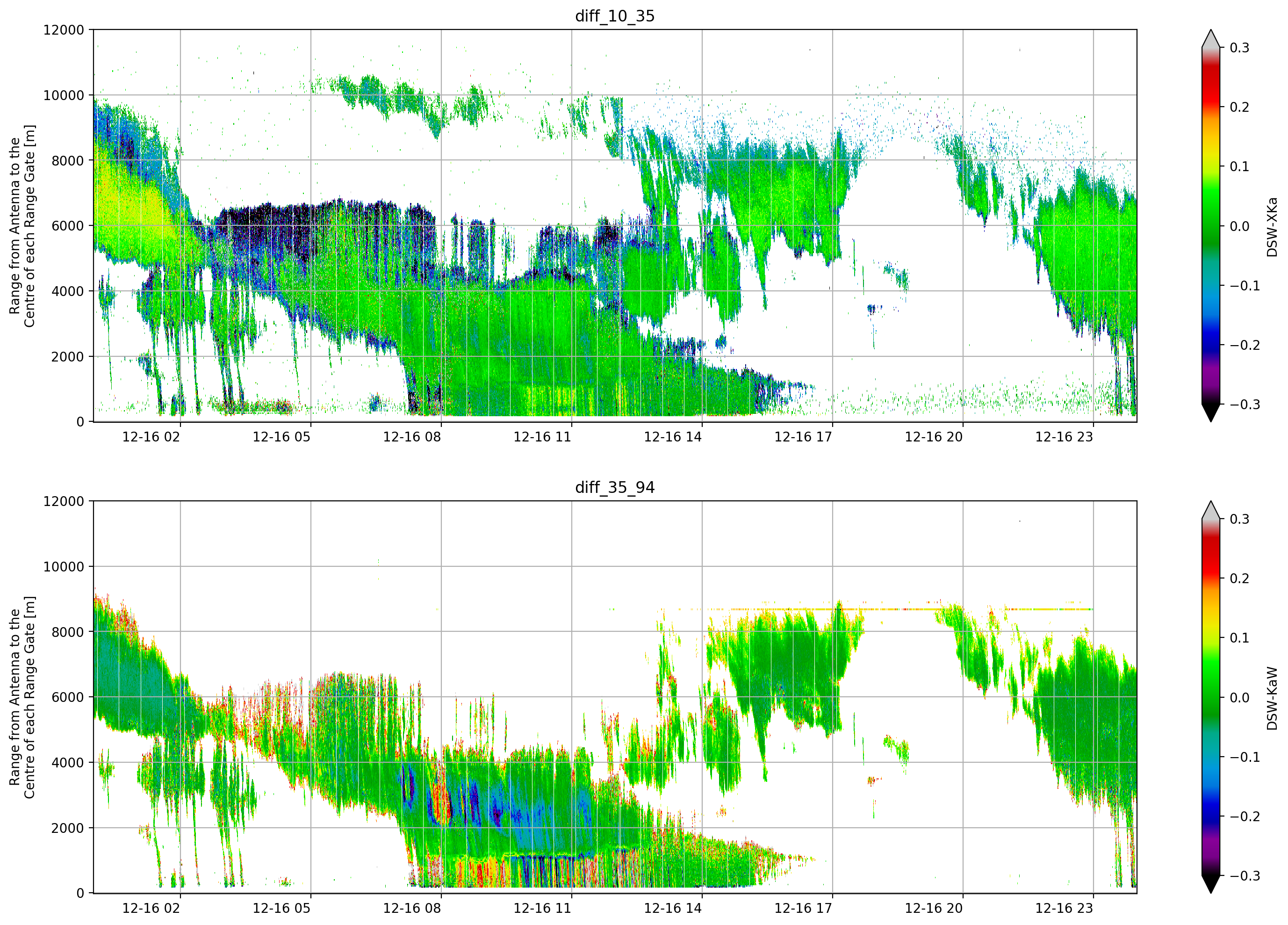This screenshot has width=1288, height=925.
Task: Click the y-axis range label of diff_35_94 plot
Action: pos(22,697)
